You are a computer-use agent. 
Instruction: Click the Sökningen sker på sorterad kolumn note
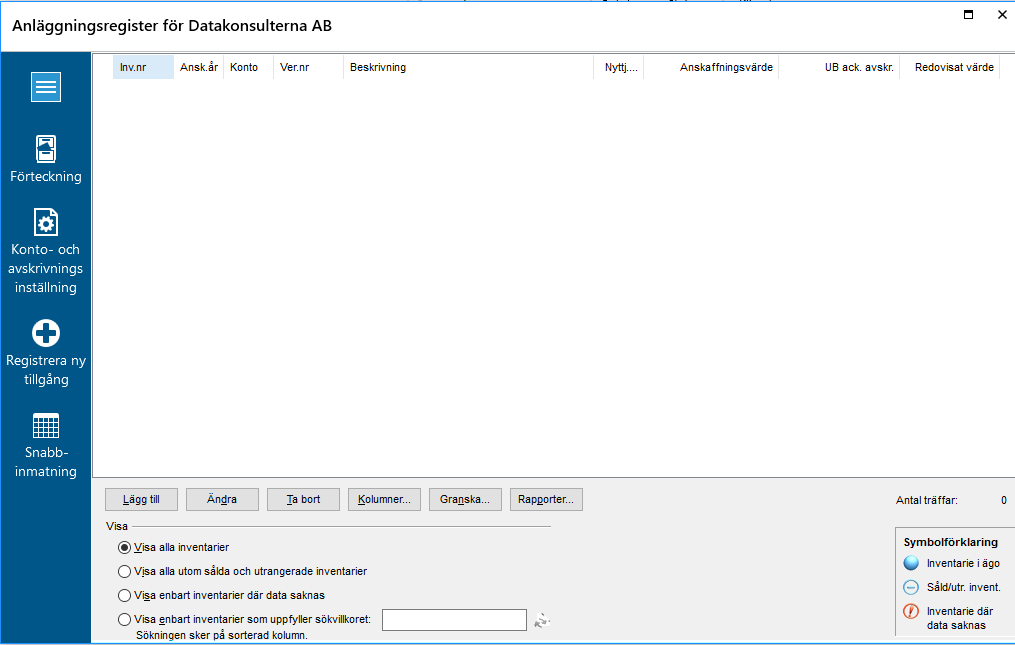tap(221, 635)
